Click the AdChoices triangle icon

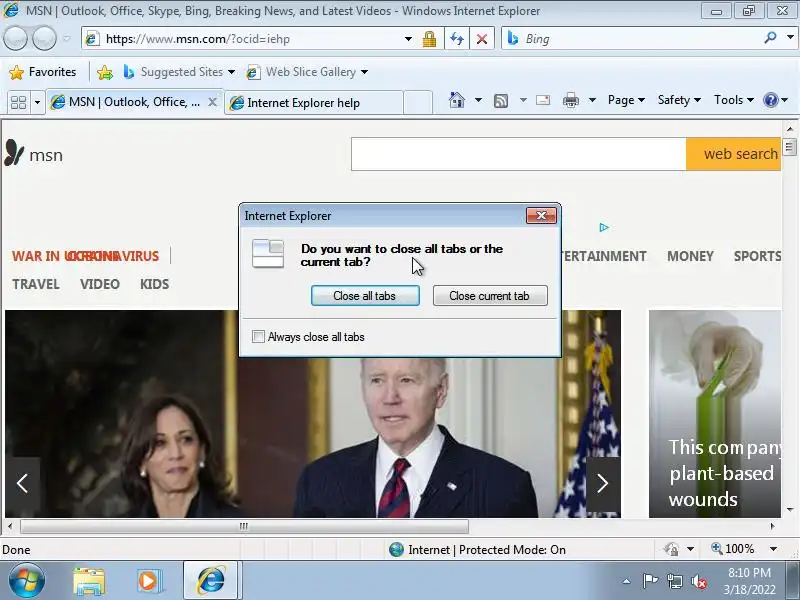point(604,228)
